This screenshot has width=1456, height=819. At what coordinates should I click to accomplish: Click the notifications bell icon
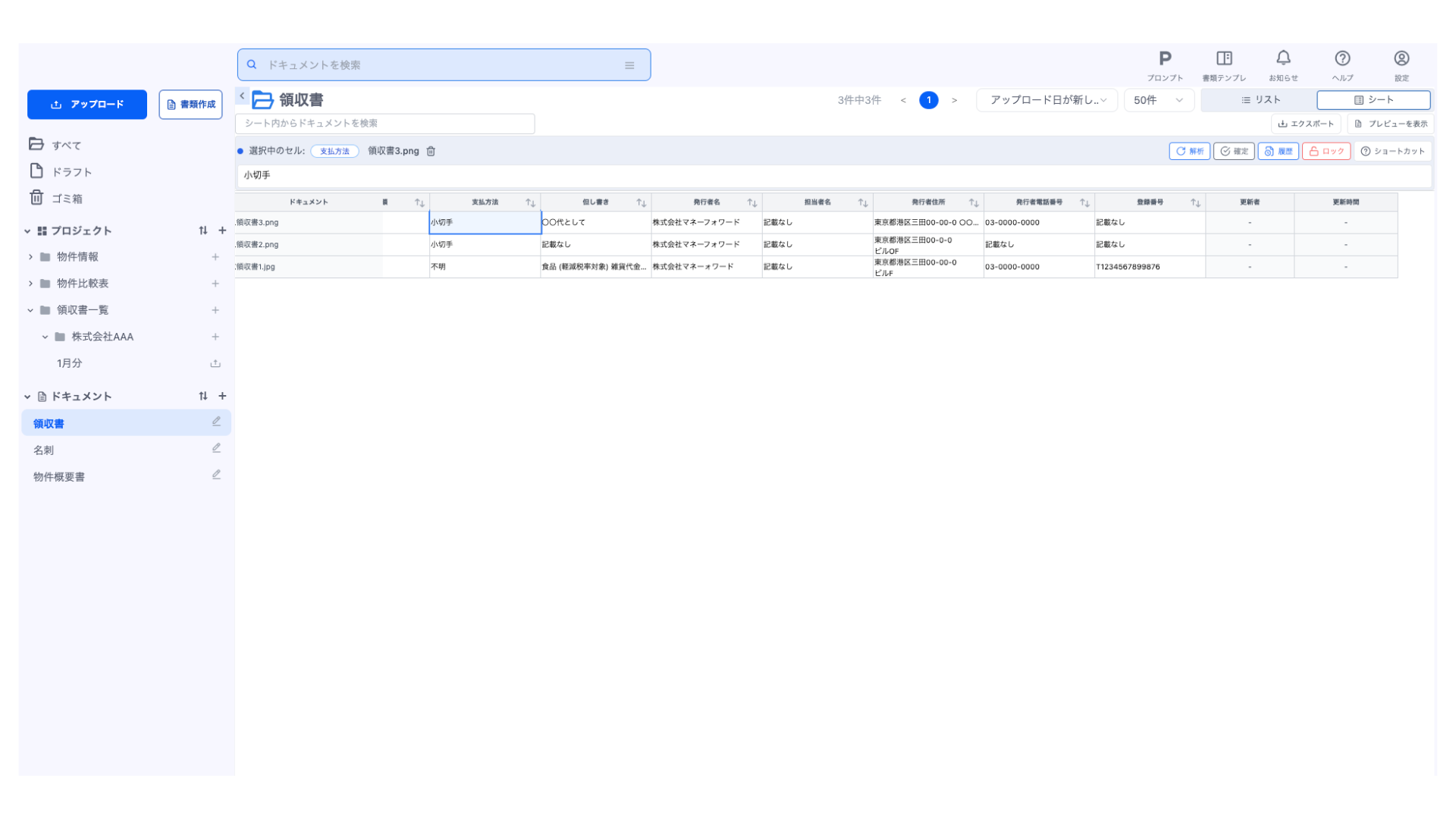tap(1283, 58)
